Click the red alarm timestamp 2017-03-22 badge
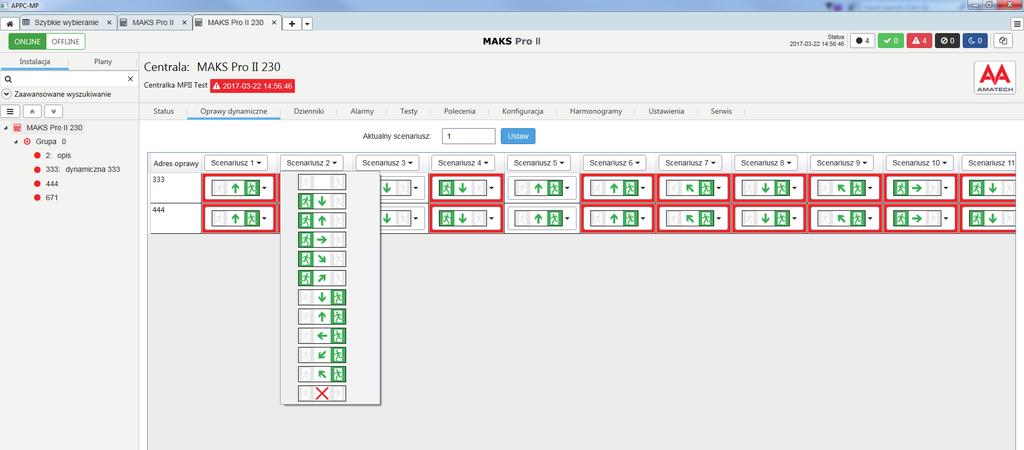Viewport: 1024px width, 450px height. 252,86
